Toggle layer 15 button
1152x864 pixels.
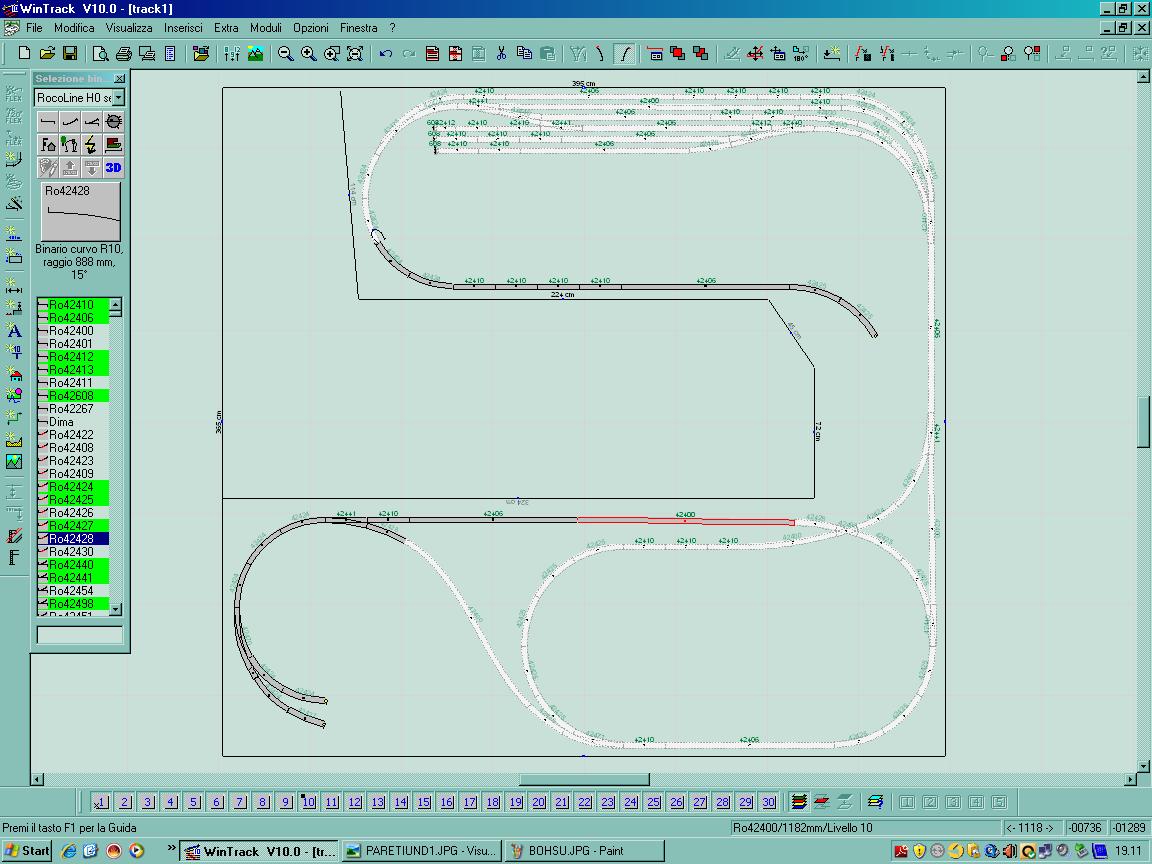click(424, 802)
